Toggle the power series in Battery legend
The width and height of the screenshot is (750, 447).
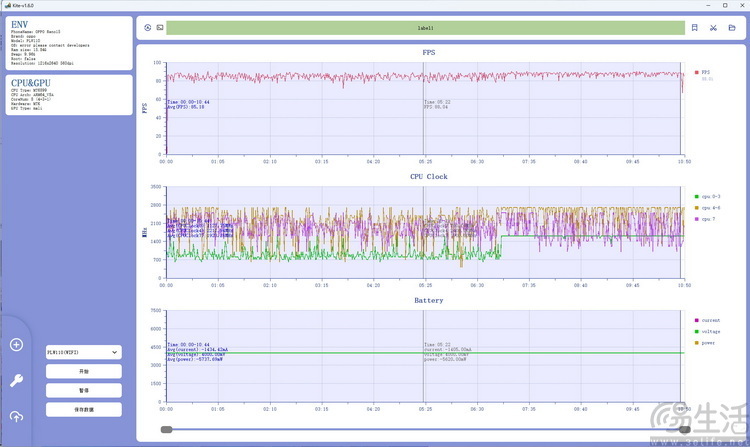pos(707,342)
